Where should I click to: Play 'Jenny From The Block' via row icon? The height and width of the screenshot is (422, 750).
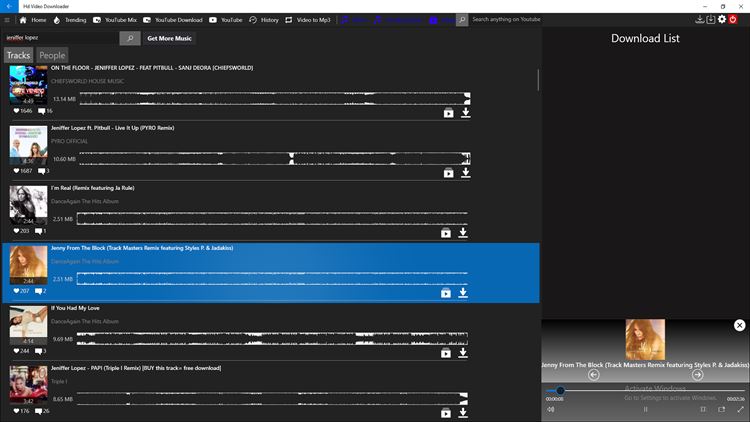[x=446, y=293]
